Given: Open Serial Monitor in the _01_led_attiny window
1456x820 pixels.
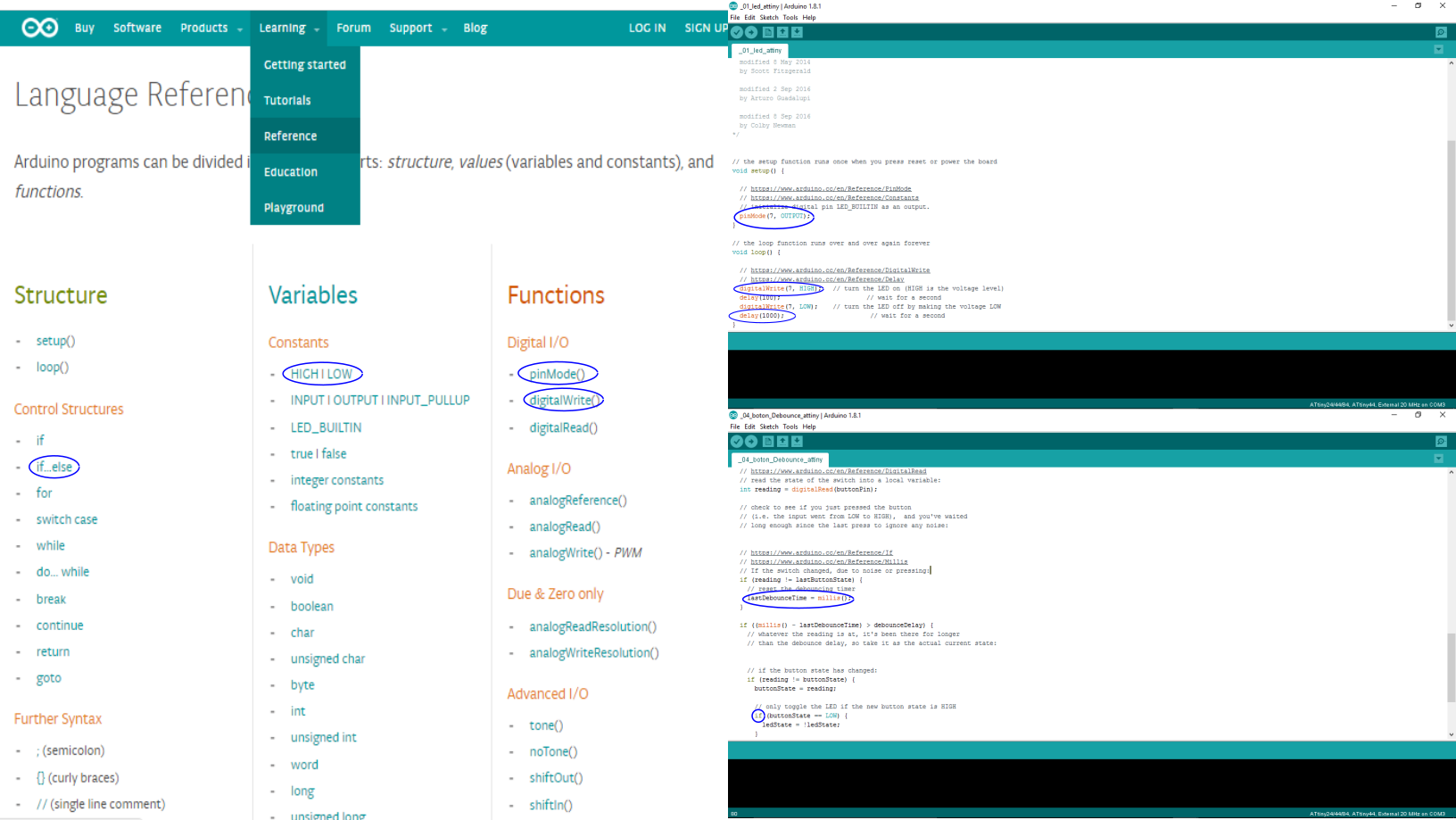Looking at the screenshot, I should (1441, 32).
